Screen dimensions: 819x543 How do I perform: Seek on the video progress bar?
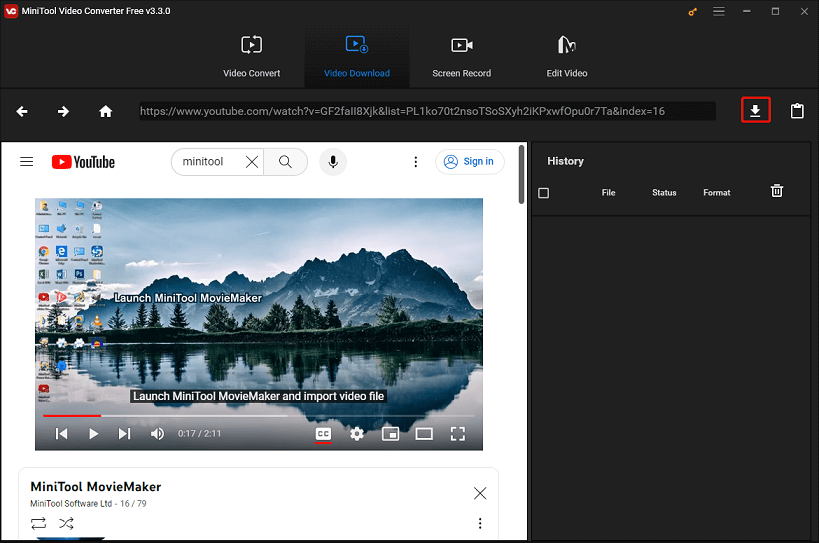(x=259, y=416)
